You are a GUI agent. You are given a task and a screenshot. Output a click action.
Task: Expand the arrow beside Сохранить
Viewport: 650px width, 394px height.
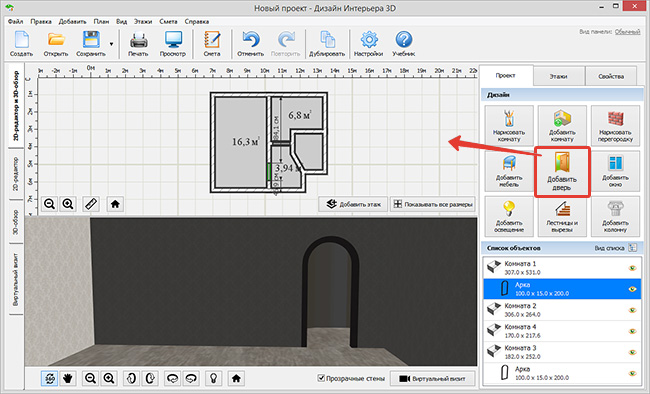click(112, 44)
